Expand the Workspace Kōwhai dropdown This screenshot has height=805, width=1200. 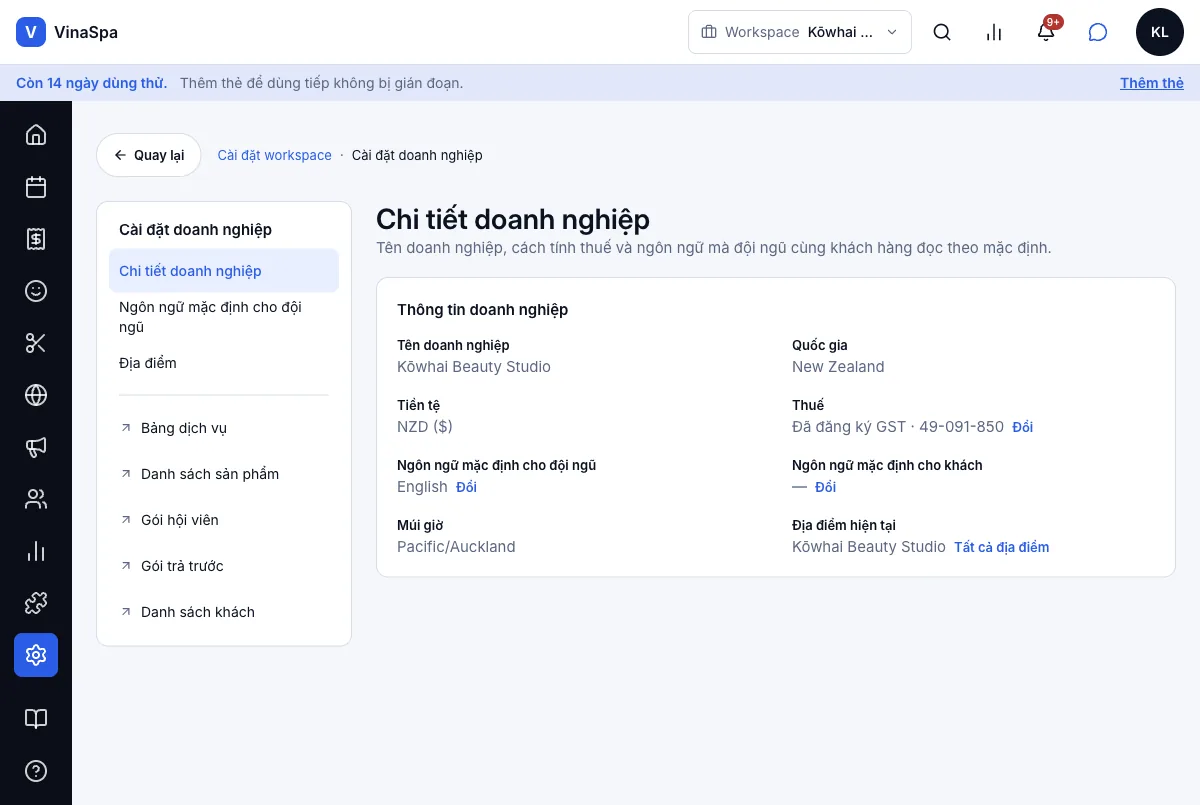coord(800,32)
